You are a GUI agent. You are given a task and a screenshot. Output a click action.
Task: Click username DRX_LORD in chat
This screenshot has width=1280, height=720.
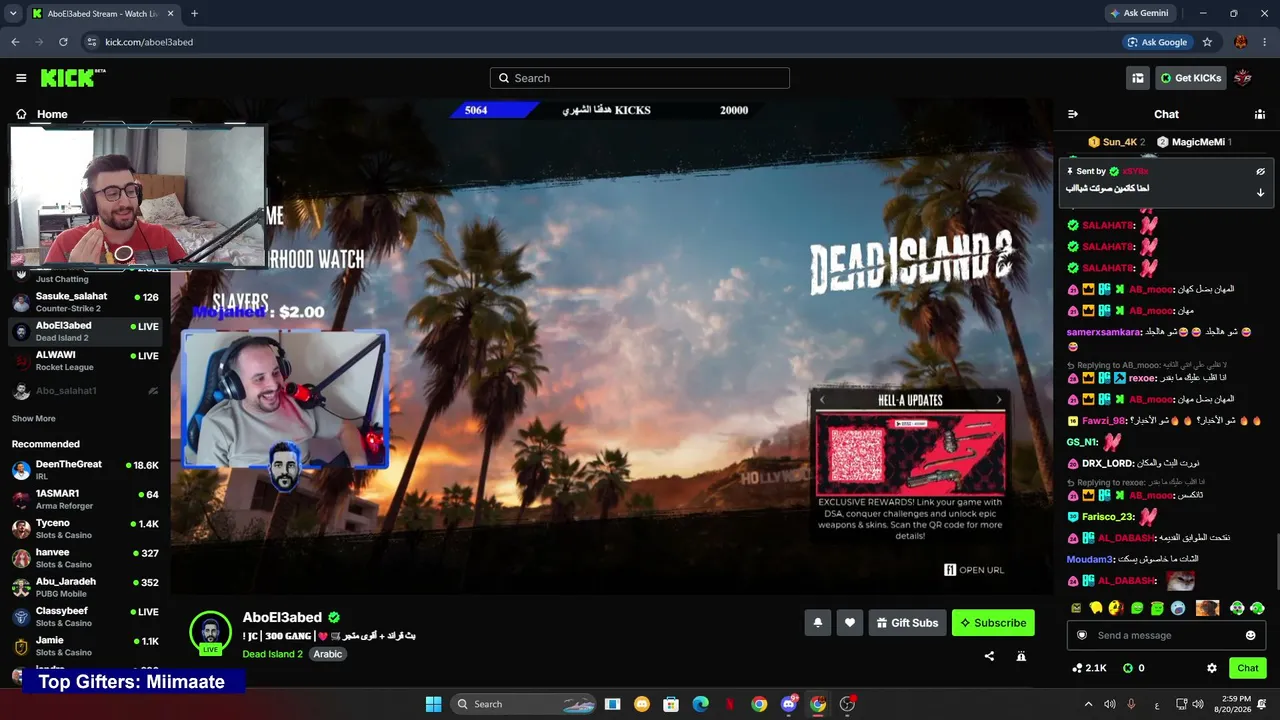(x=1108, y=463)
